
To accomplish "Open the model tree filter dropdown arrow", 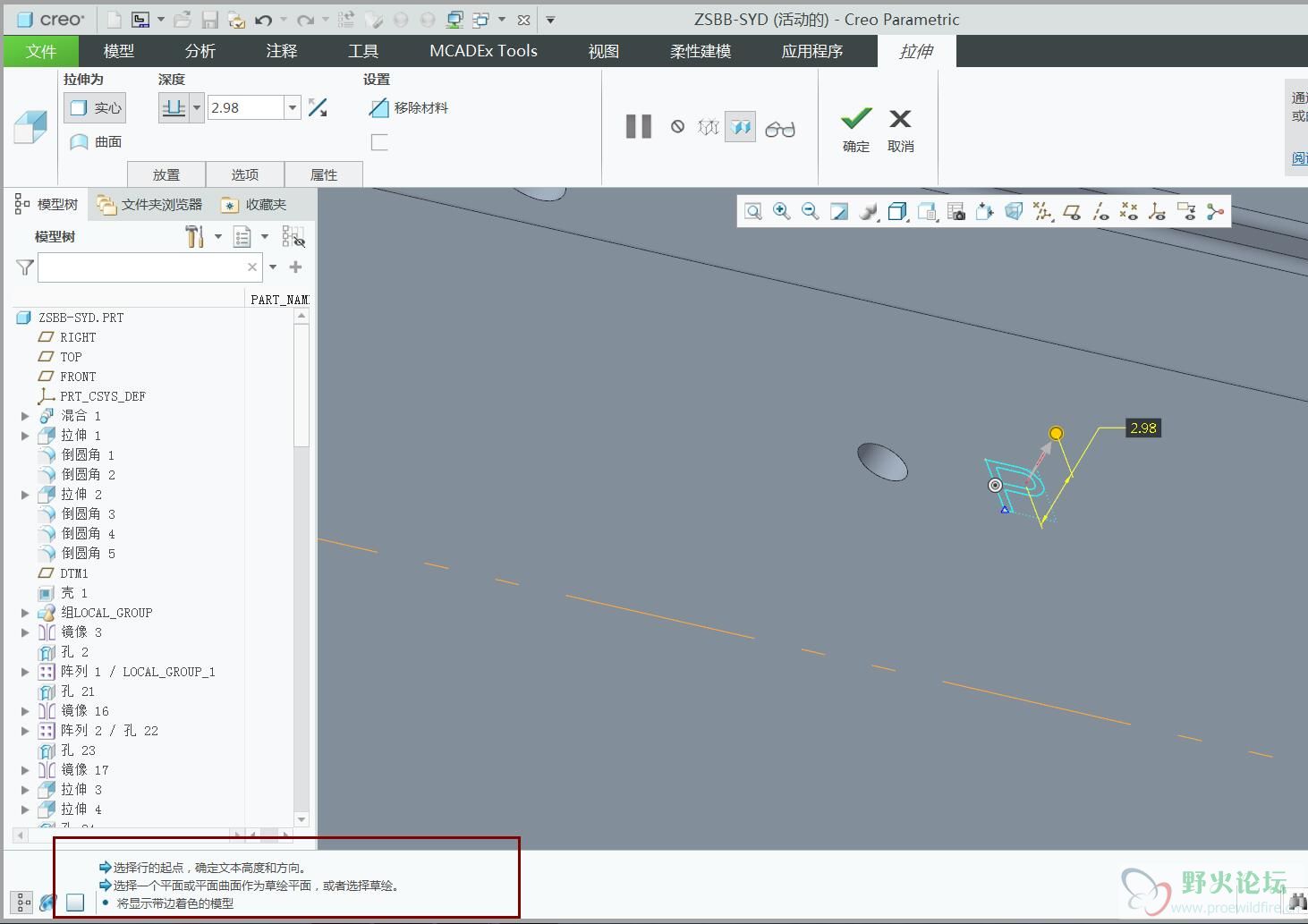I will click(x=273, y=267).
